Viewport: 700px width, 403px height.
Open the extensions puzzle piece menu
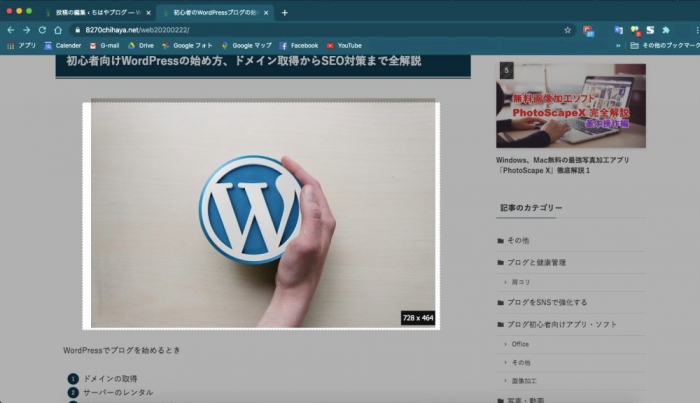(x=666, y=30)
